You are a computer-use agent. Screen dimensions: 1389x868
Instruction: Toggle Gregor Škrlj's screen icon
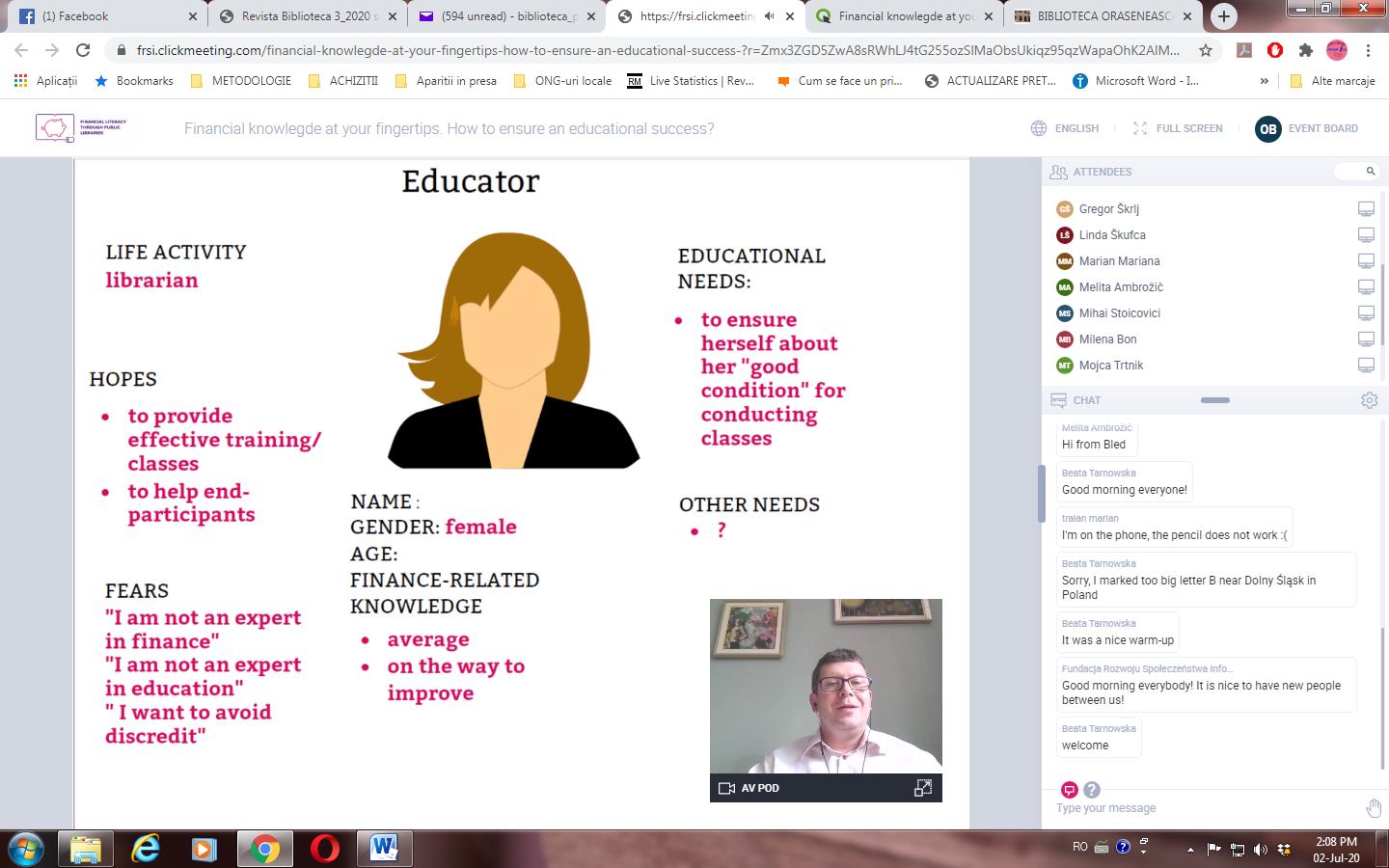pyautogui.click(x=1366, y=209)
